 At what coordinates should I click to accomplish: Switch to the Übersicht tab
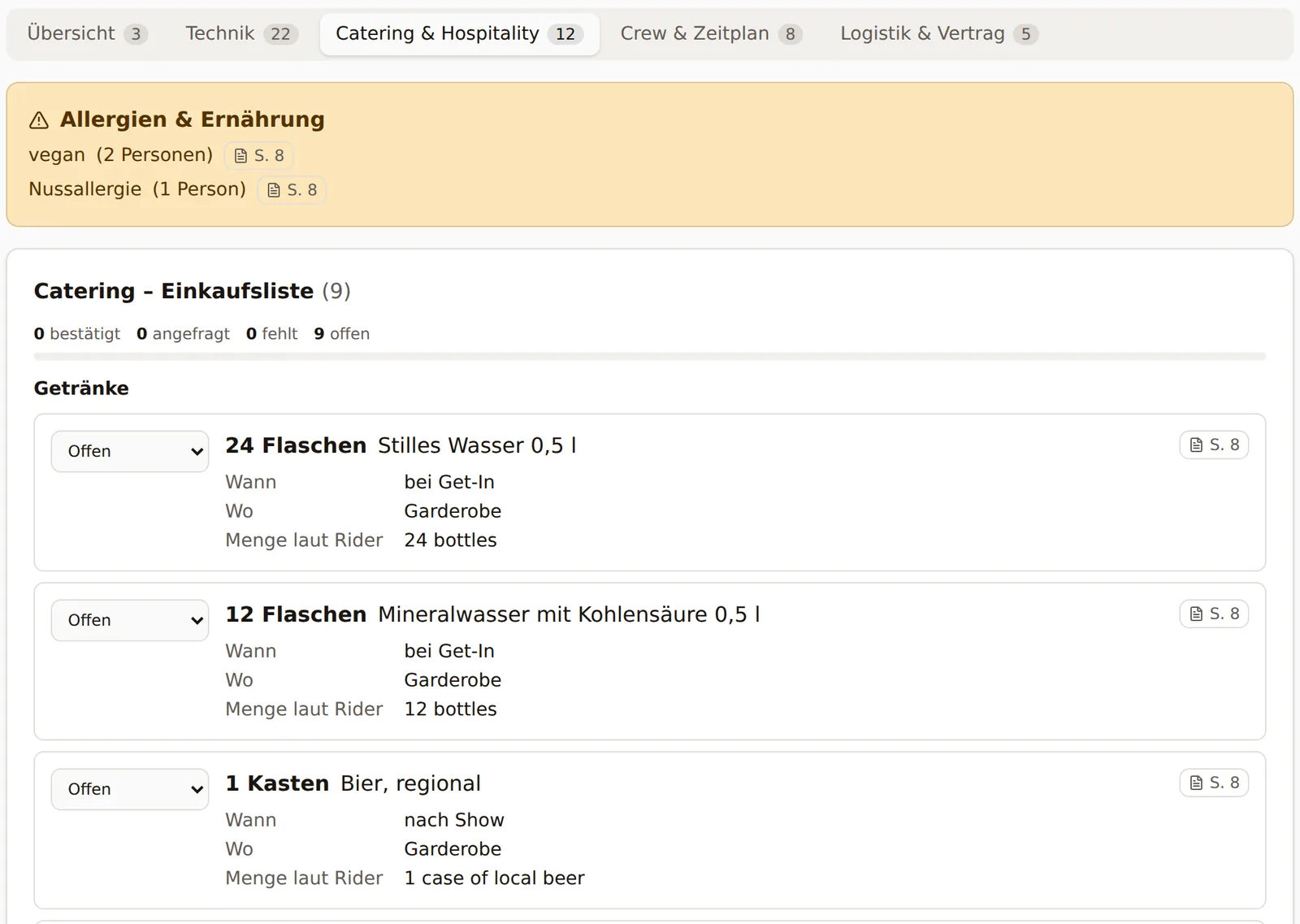pos(87,33)
